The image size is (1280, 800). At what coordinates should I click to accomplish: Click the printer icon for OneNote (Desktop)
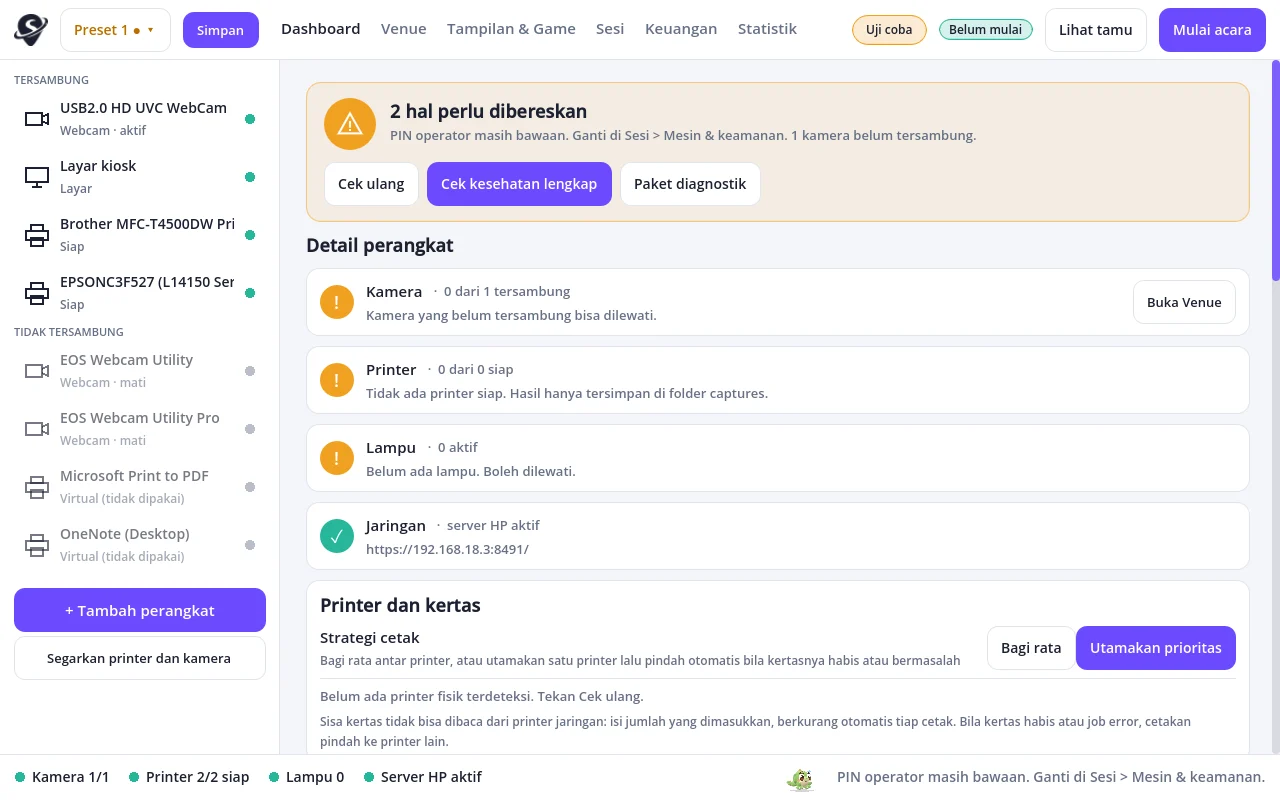(x=37, y=545)
